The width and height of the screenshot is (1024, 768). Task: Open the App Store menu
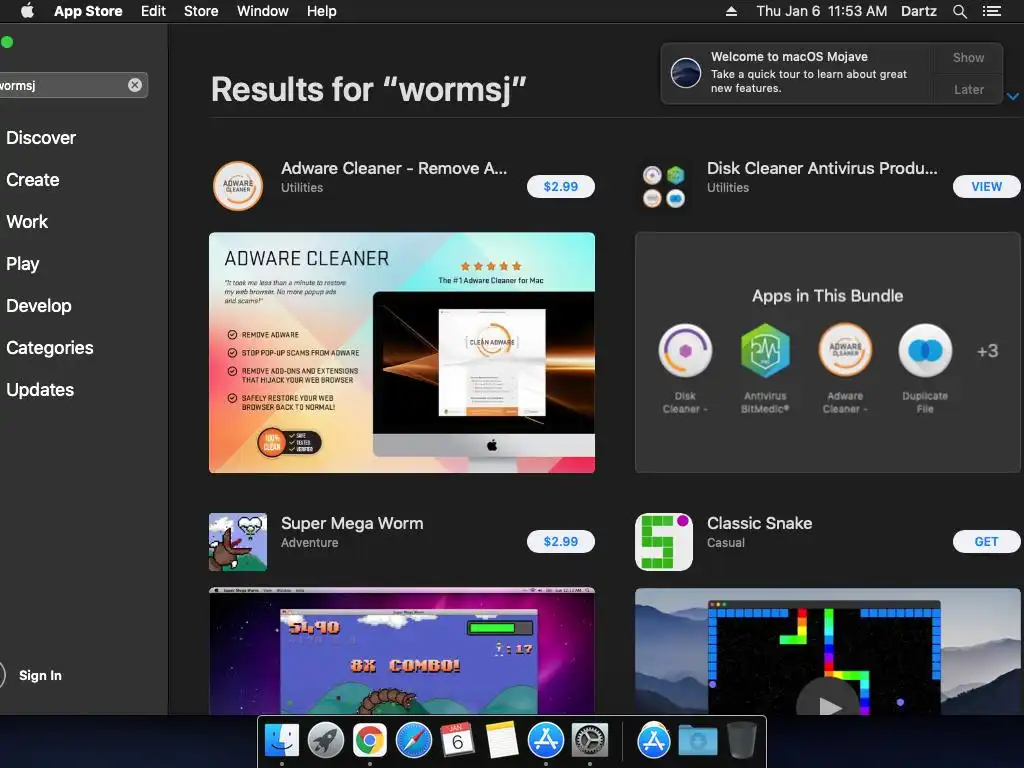coord(88,11)
